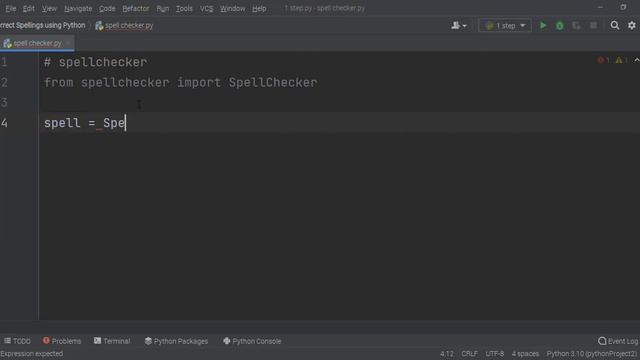640x360 pixels.
Task: Open the Problems tool window
Action: click(62, 341)
